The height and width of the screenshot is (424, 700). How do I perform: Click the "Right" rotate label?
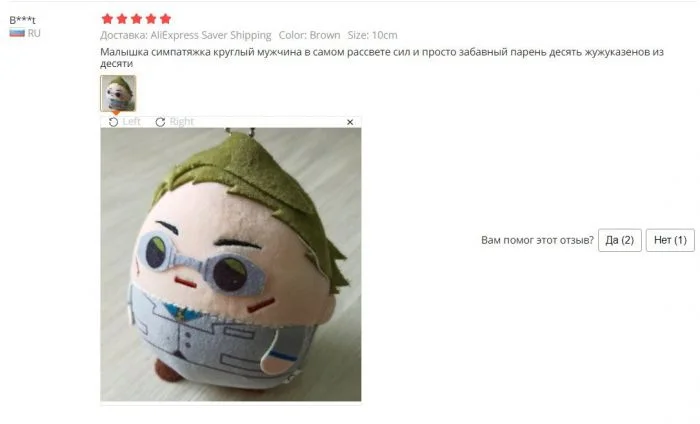coord(181,121)
